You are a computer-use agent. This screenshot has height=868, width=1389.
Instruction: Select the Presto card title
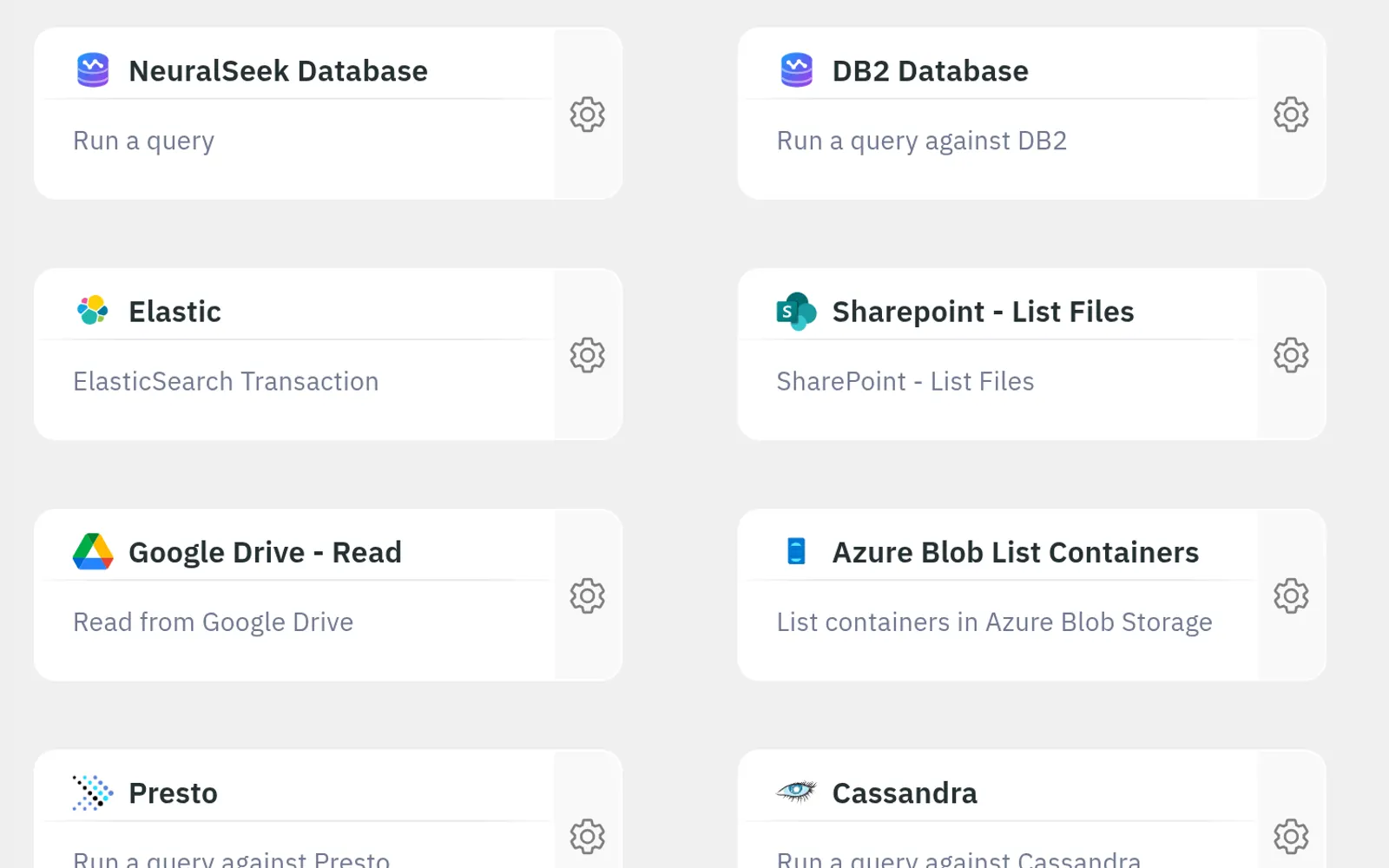tap(173, 793)
